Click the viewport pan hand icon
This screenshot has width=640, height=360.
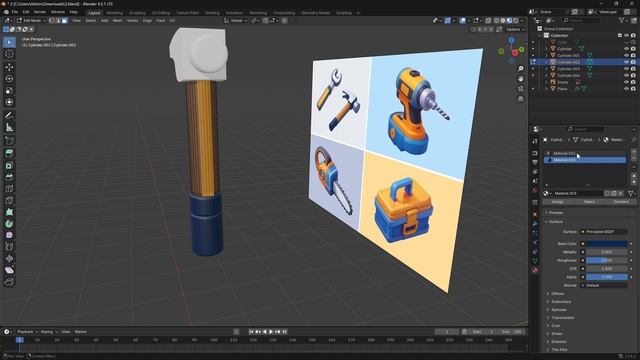click(x=520, y=78)
